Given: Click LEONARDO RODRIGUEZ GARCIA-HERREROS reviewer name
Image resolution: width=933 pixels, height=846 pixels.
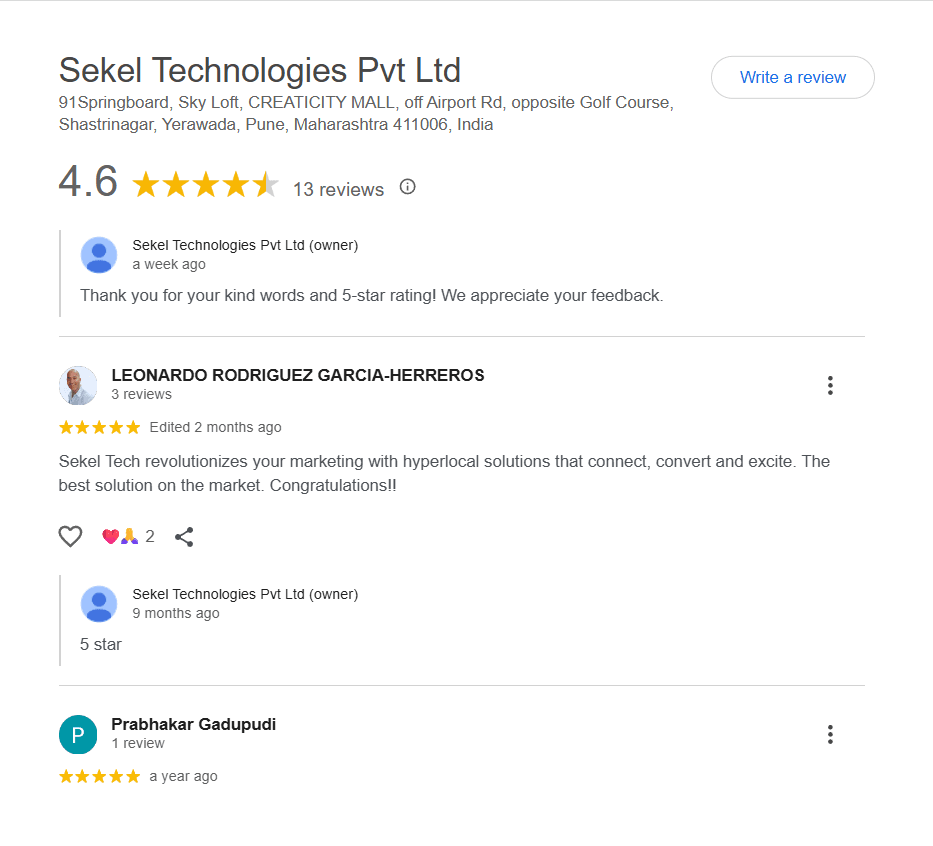Looking at the screenshot, I should [296, 375].
